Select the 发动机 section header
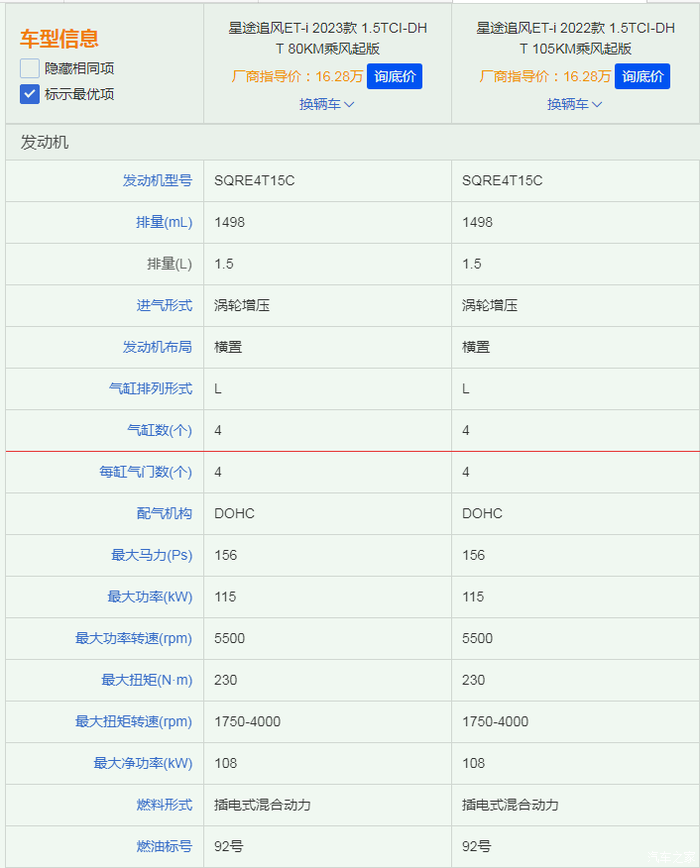Screen dimensions: 700x868 (44, 142)
